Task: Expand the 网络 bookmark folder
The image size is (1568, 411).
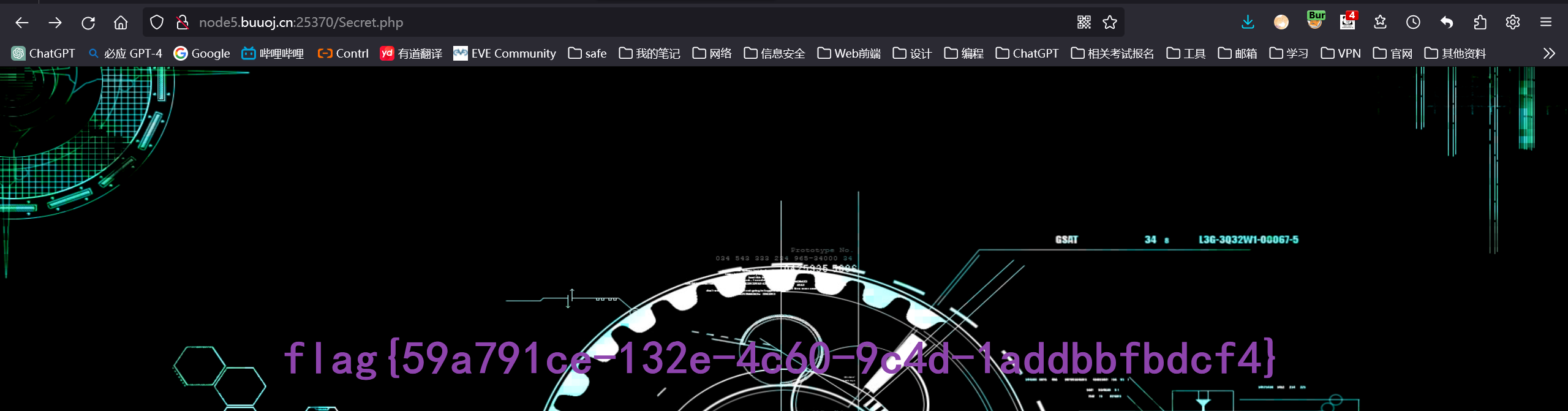Action: coord(712,54)
